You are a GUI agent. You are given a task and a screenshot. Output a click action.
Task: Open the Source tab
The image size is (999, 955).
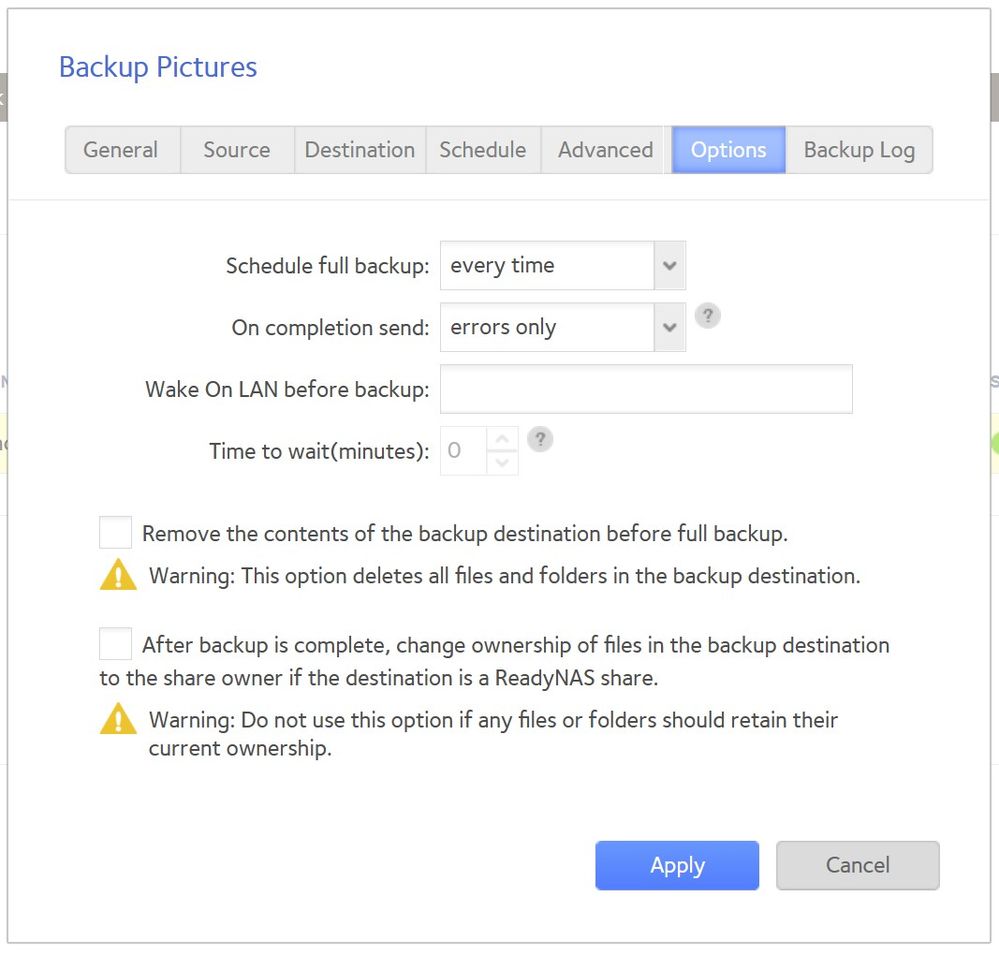pyautogui.click(x=237, y=150)
